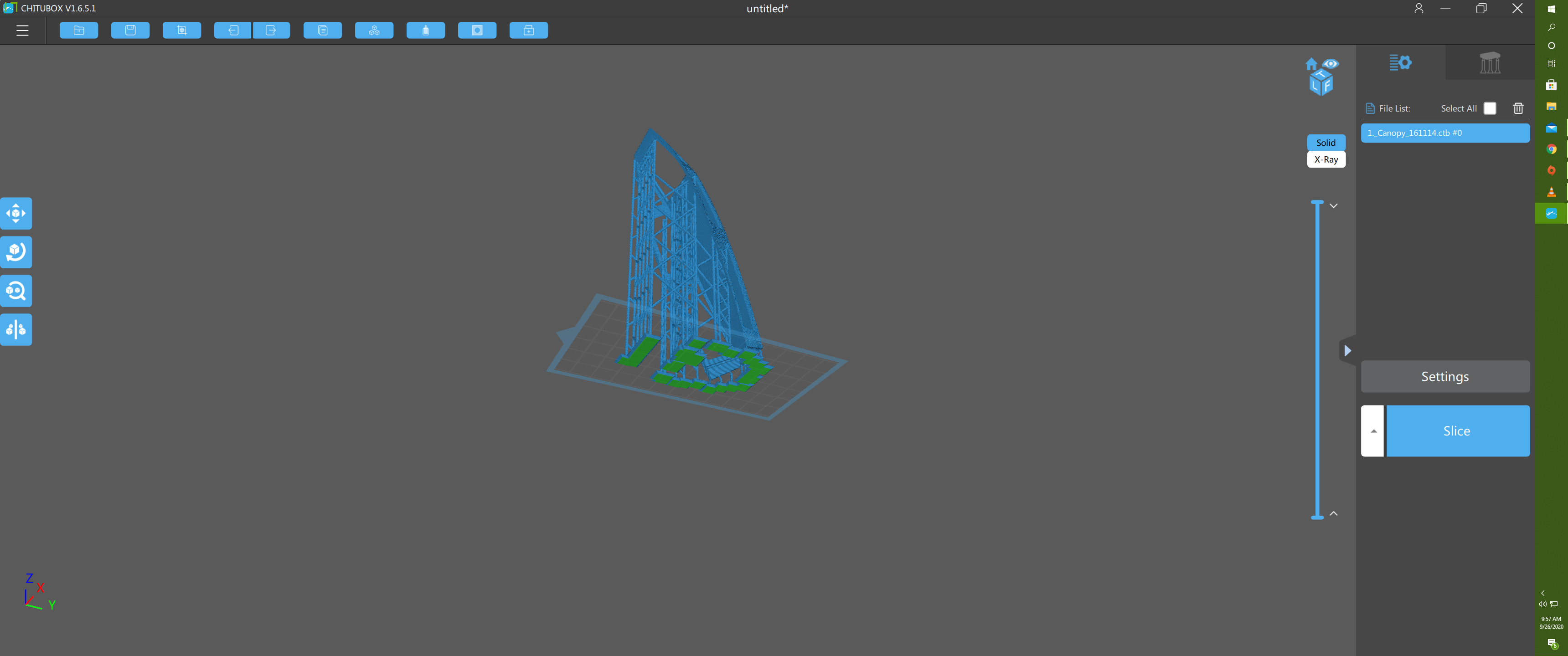Click the Redo toolbar arrow

(x=272, y=31)
